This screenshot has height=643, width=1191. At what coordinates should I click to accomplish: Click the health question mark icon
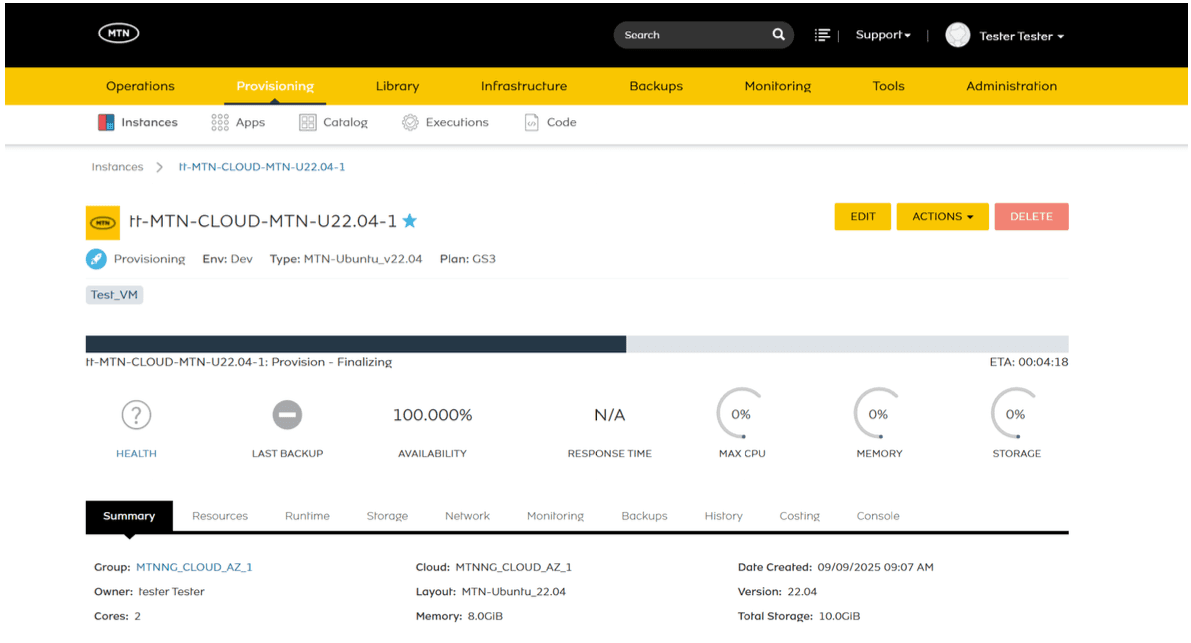click(x=136, y=415)
